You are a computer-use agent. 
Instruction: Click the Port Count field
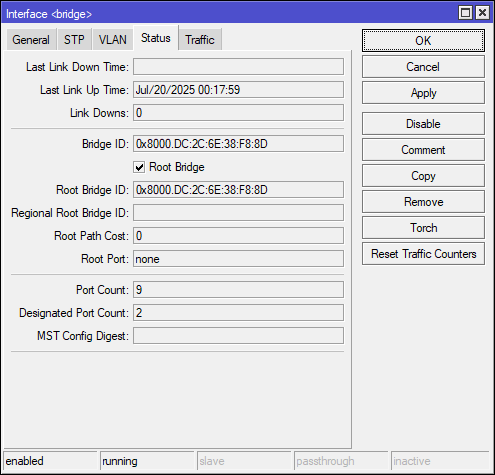pyautogui.click(x=238, y=290)
